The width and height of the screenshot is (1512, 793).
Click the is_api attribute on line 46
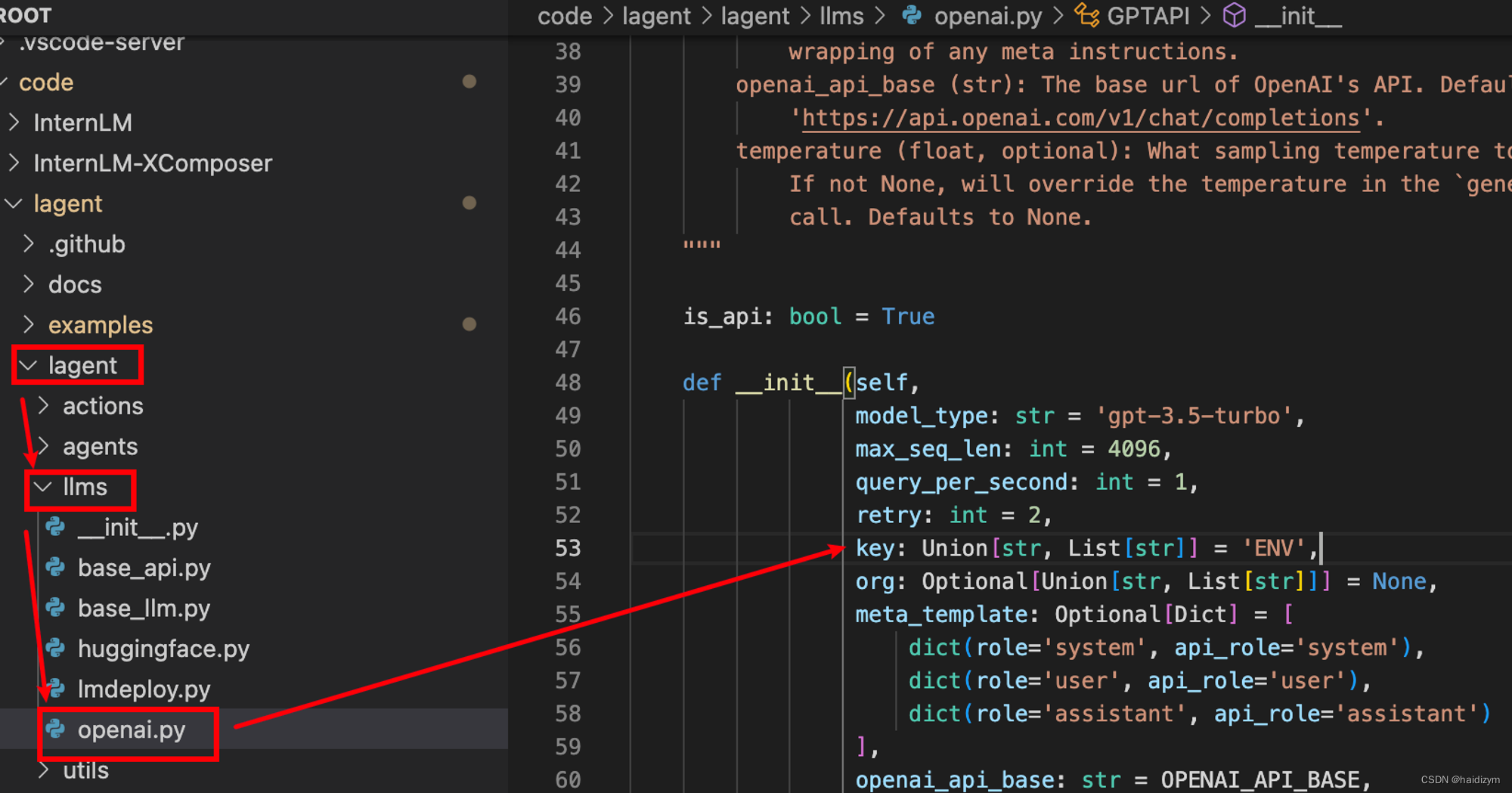[x=722, y=317]
